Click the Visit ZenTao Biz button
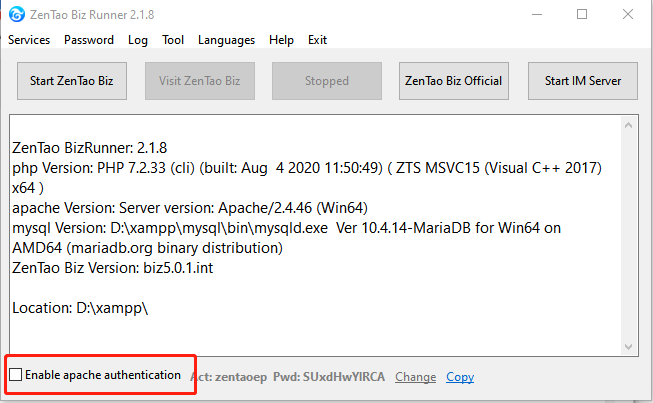 [x=199, y=81]
